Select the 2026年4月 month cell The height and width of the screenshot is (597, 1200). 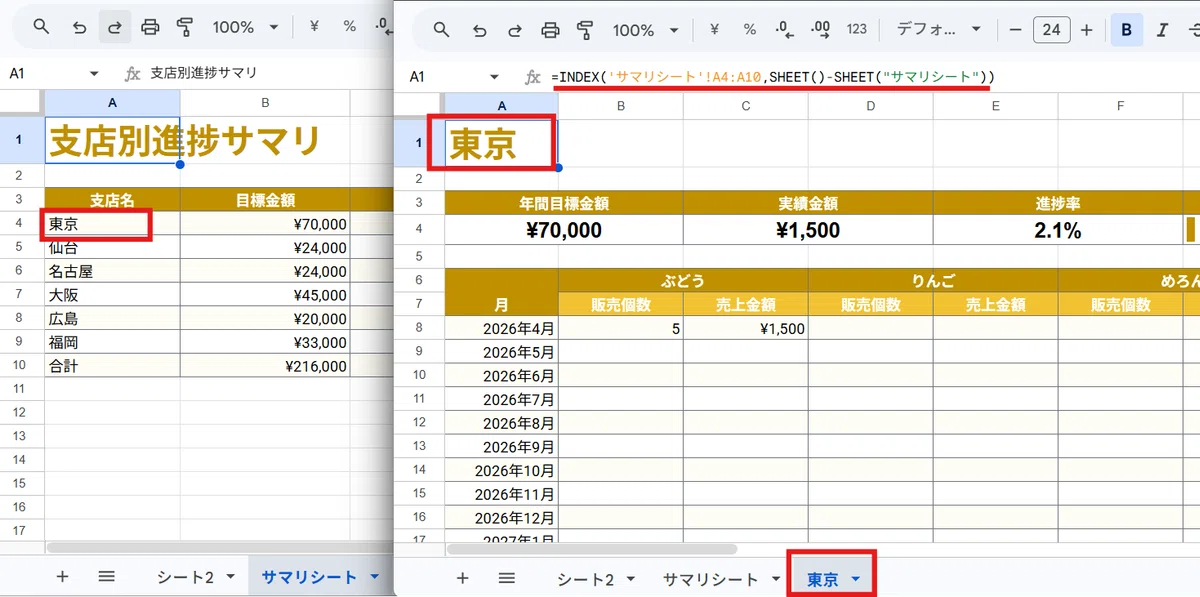click(x=501, y=328)
